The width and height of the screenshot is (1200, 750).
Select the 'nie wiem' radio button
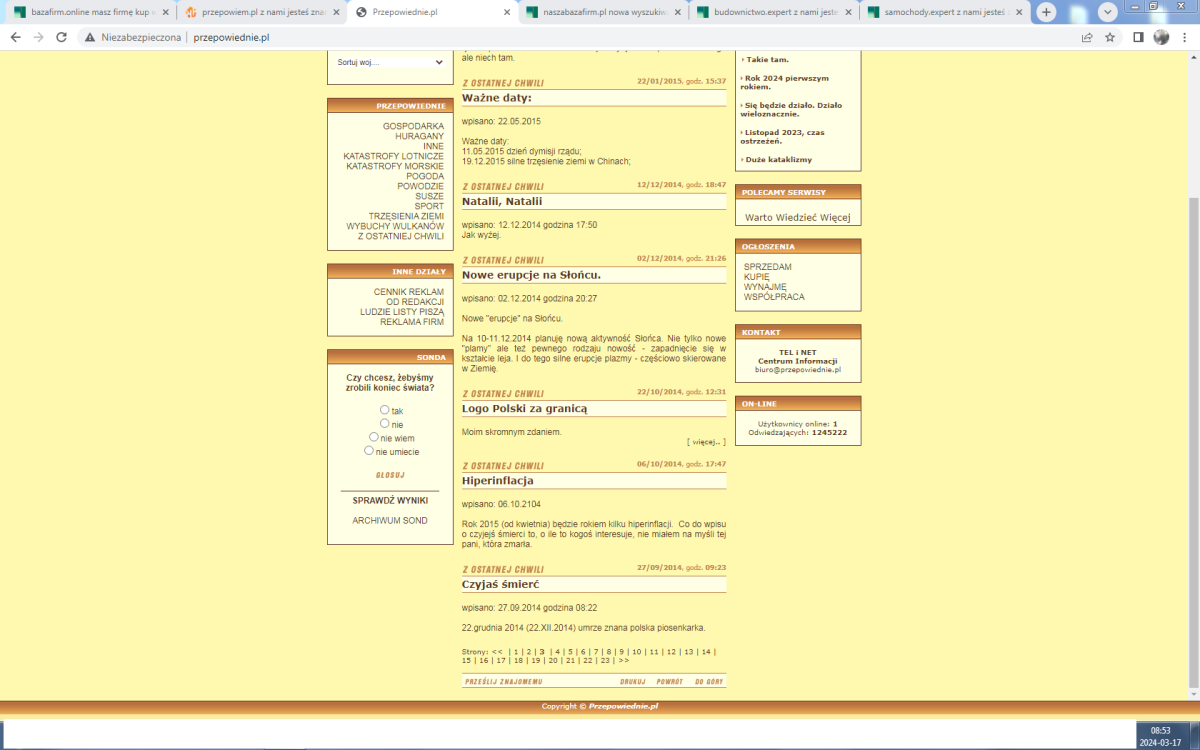tap(374, 437)
